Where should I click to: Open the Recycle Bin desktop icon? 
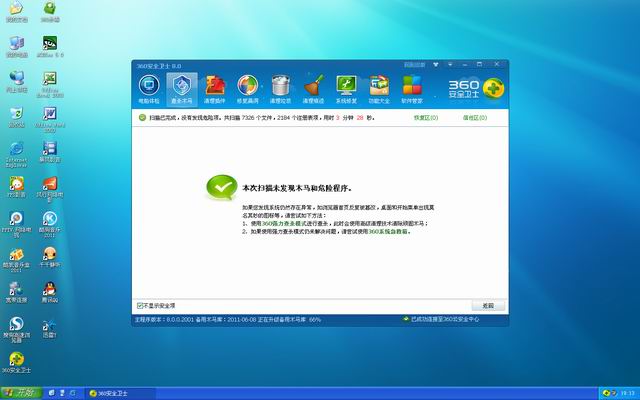17,117
